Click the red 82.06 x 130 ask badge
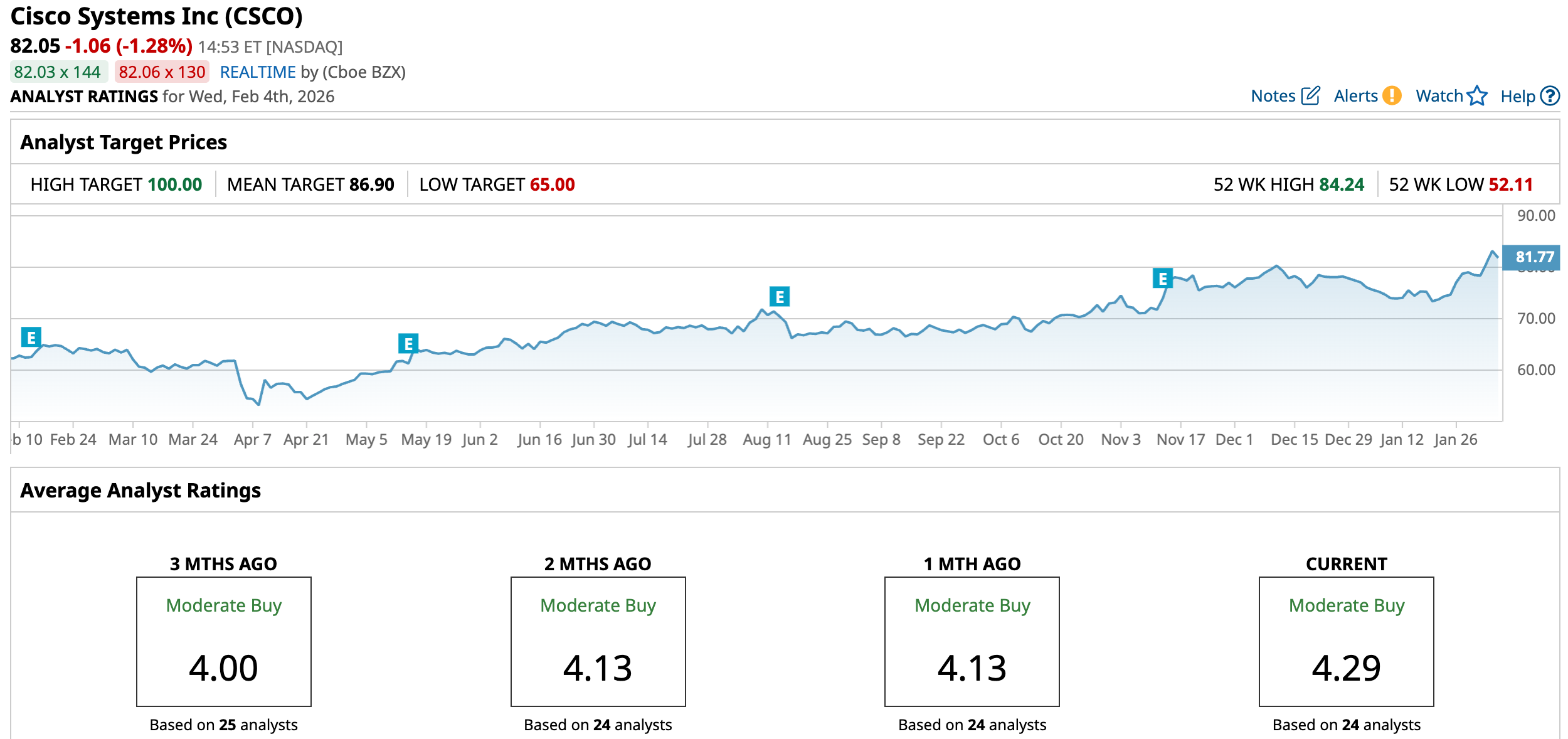This screenshot has height=739, width=1568. pyautogui.click(x=162, y=72)
